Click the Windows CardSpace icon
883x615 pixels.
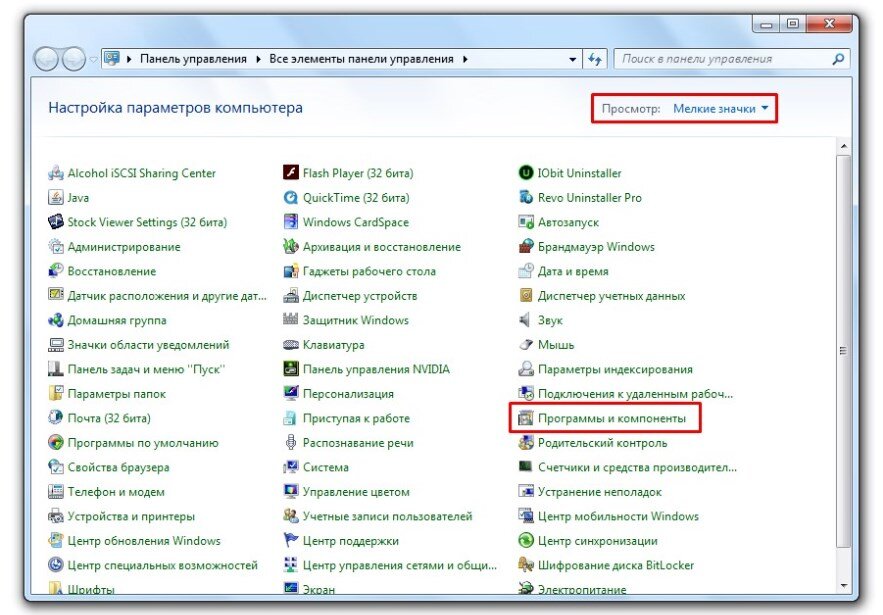pos(291,222)
